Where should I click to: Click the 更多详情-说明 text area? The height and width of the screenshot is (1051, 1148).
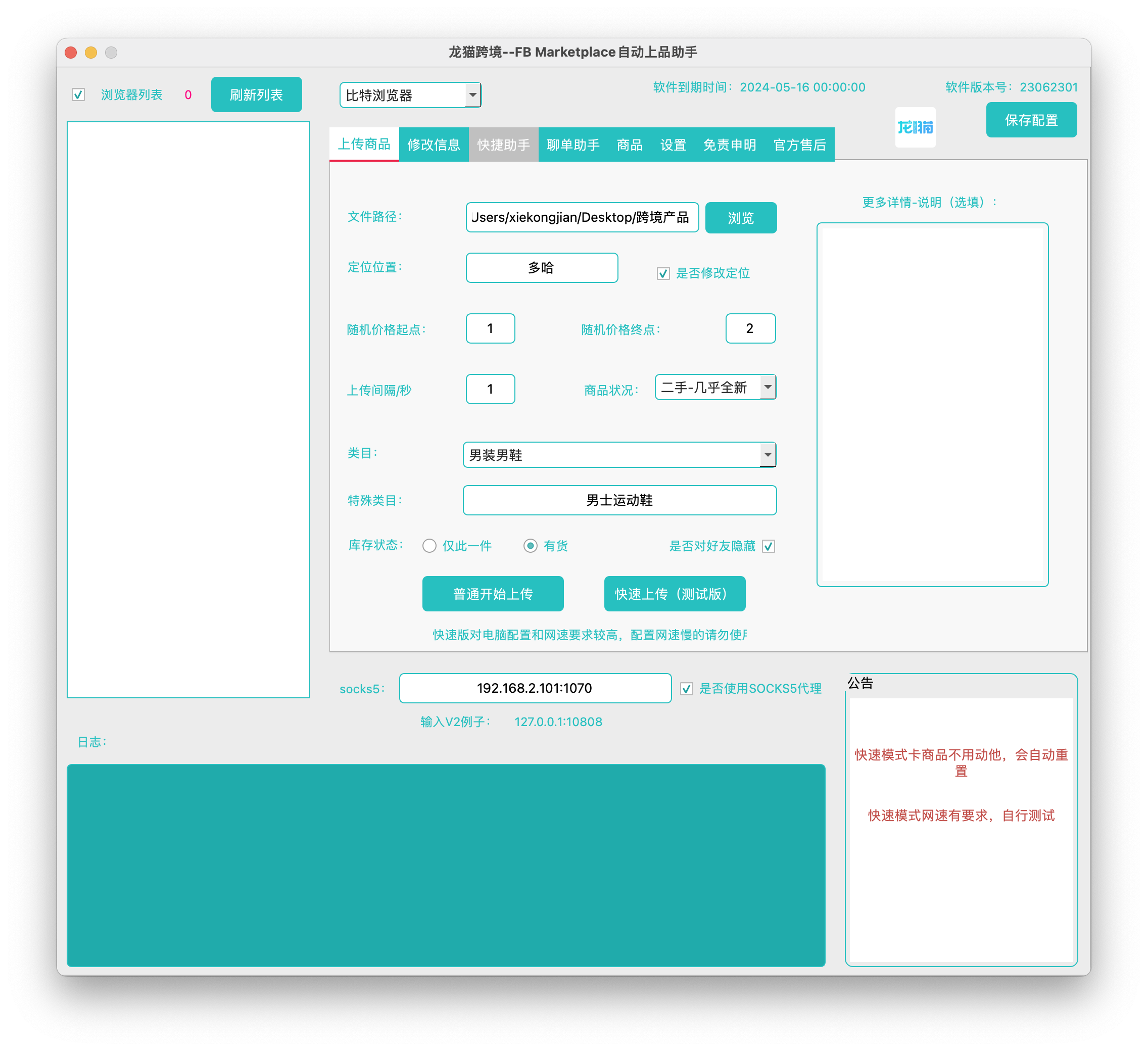(x=932, y=405)
